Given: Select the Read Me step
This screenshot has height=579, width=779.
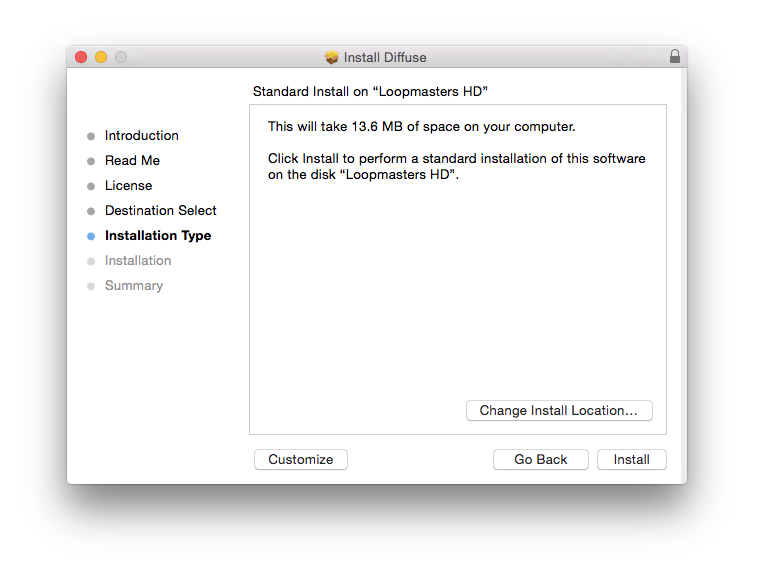Looking at the screenshot, I should pyautogui.click(x=132, y=161).
